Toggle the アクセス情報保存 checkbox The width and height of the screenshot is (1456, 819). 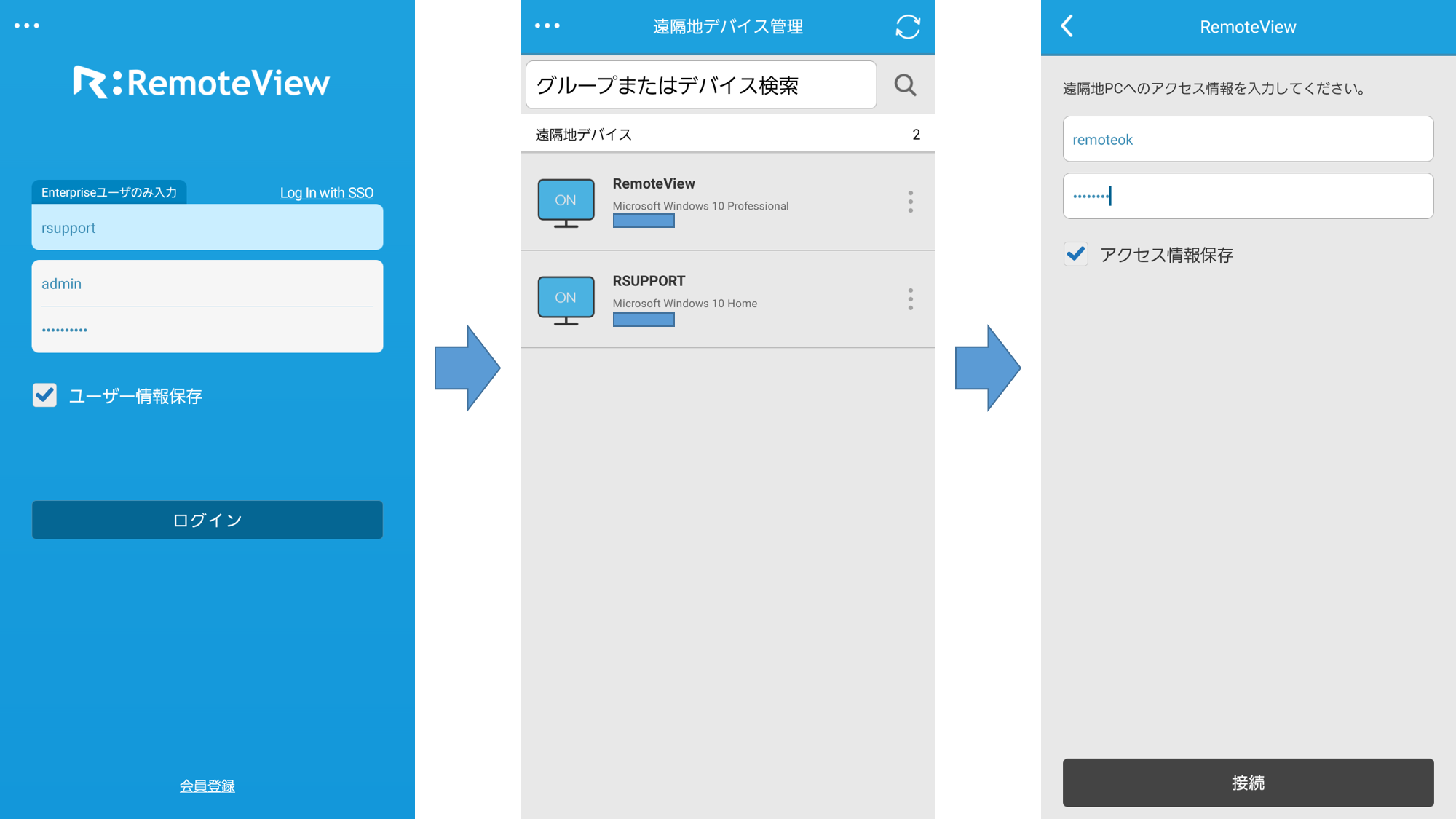pyautogui.click(x=1076, y=254)
